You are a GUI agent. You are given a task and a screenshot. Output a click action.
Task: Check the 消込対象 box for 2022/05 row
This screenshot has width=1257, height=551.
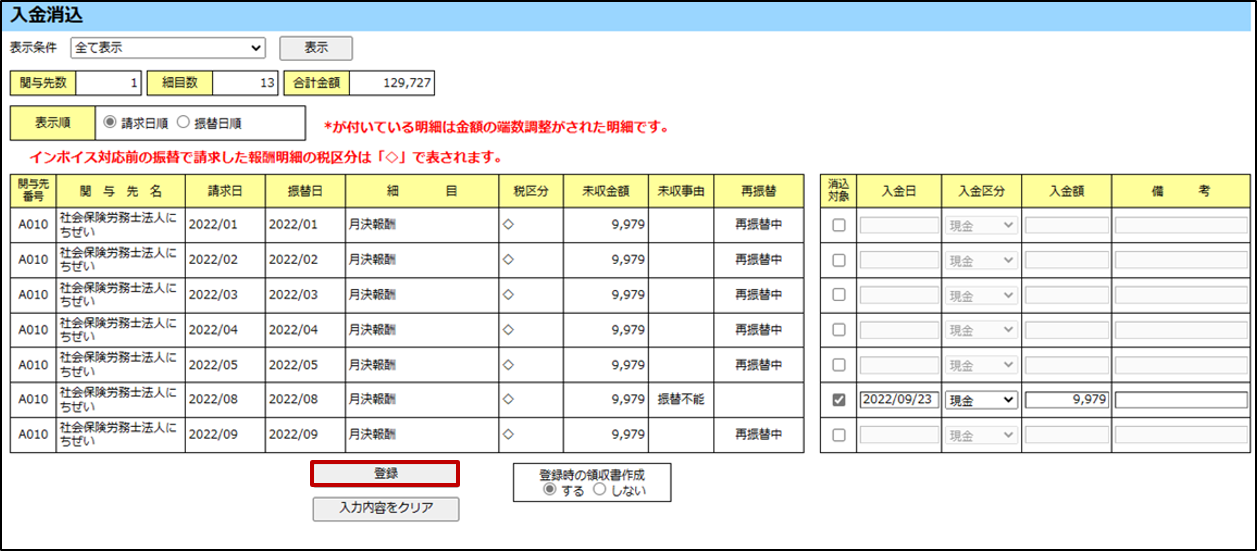839,365
